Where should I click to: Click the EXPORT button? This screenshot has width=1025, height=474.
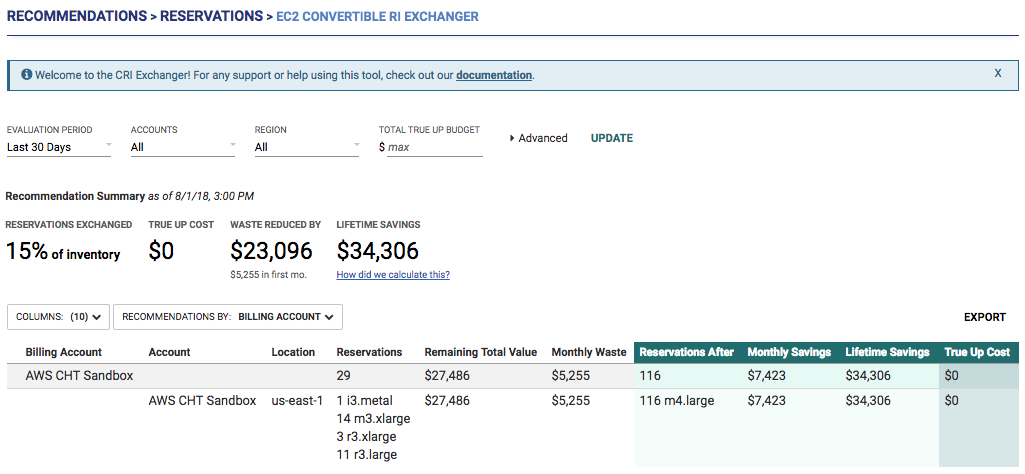[x=984, y=317]
